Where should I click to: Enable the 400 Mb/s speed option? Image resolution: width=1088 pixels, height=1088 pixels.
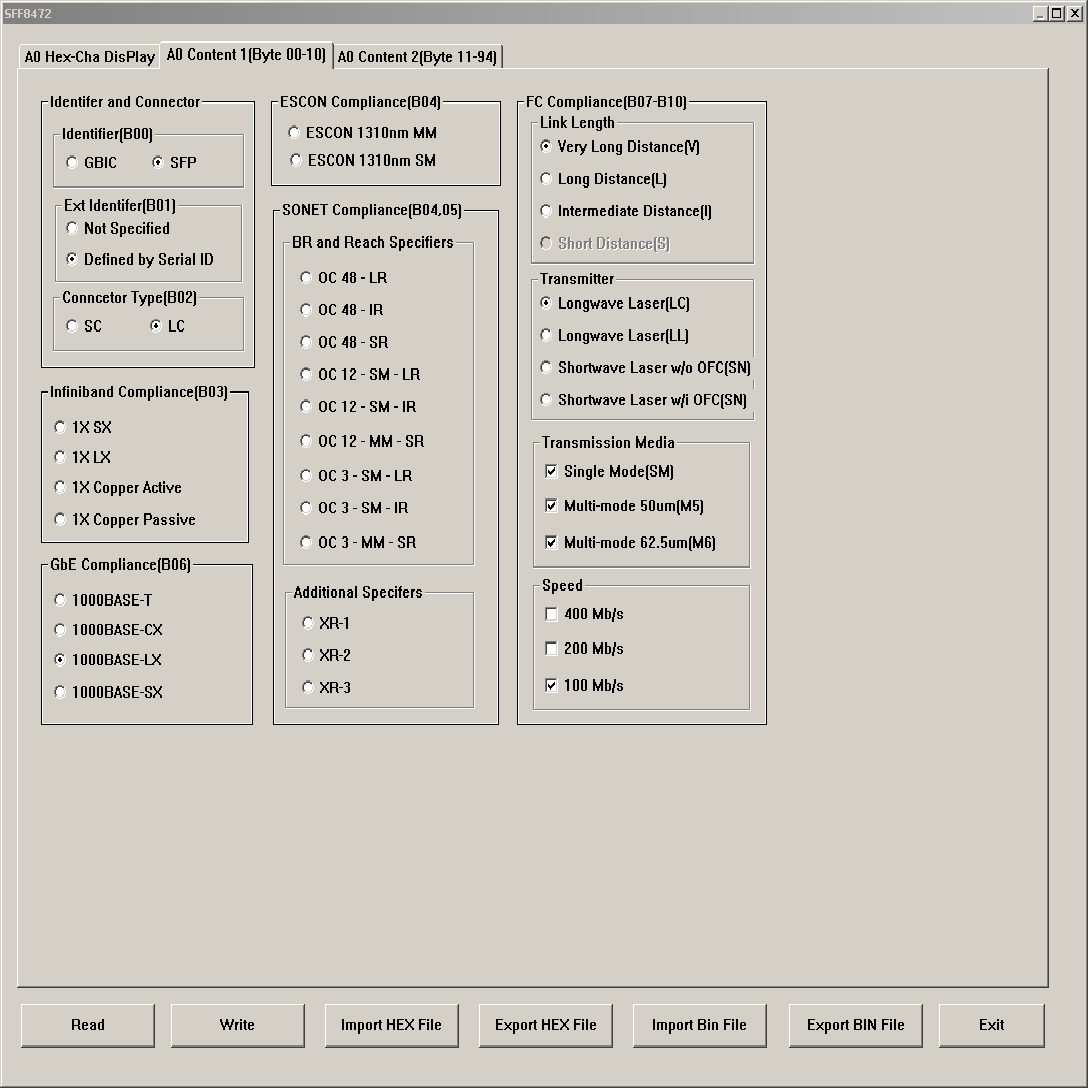tap(551, 614)
